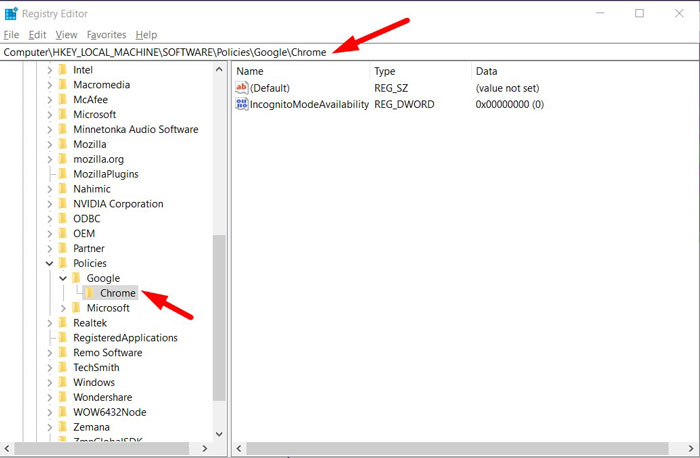This screenshot has width=700, height=458.
Task: Expand the Intel key
Action: point(50,70)
